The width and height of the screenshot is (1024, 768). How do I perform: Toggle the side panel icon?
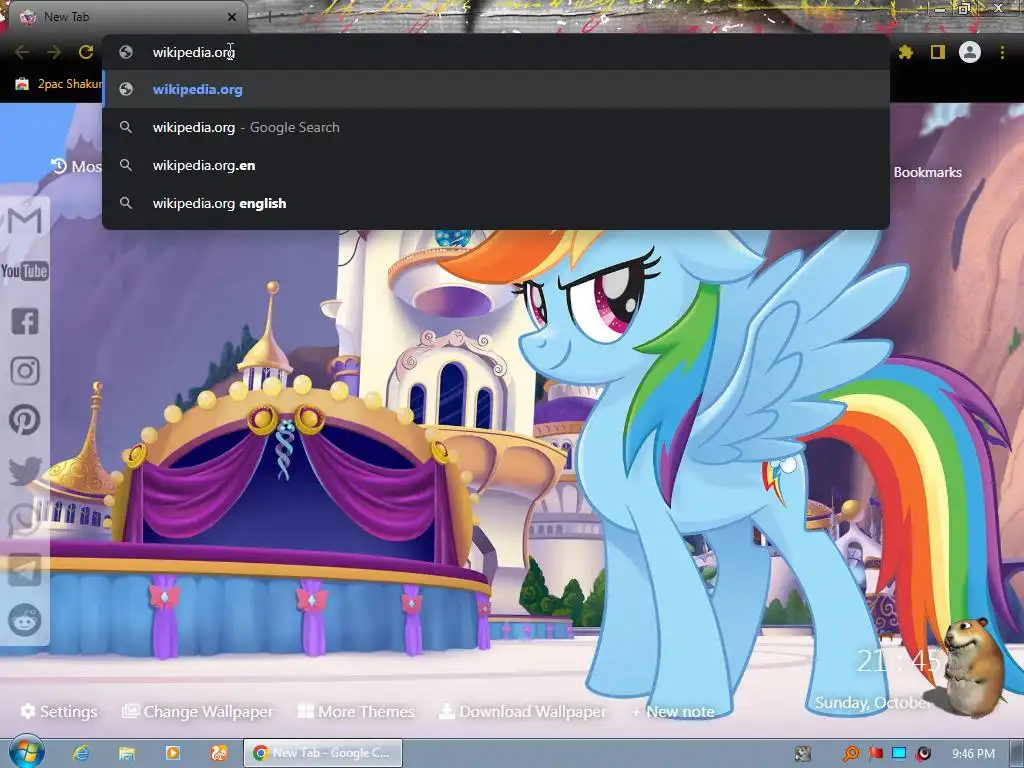938,52
